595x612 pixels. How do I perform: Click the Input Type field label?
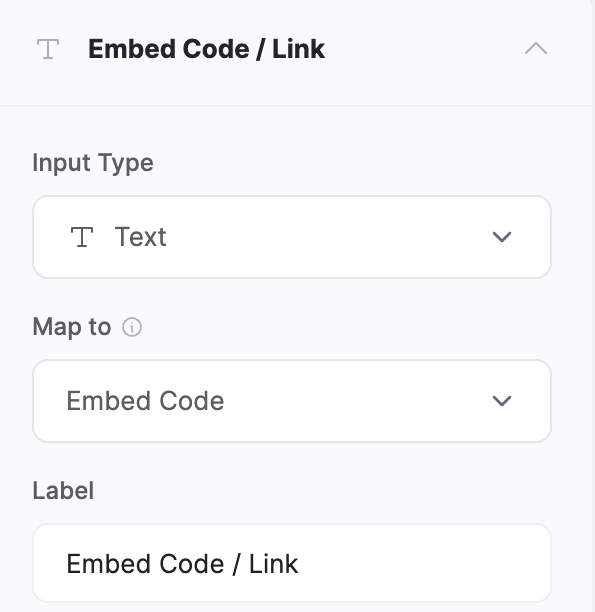point(93,163)
